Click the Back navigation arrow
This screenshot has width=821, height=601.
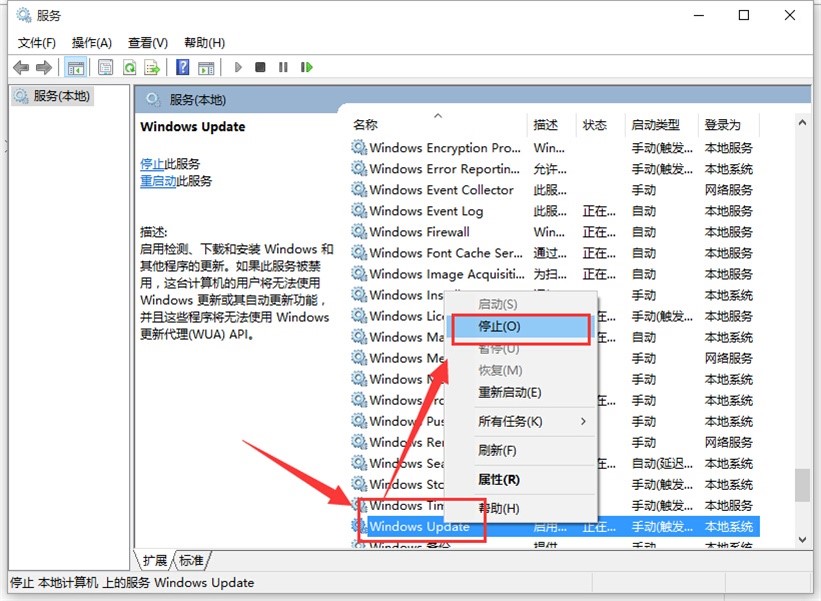(22, 67)
